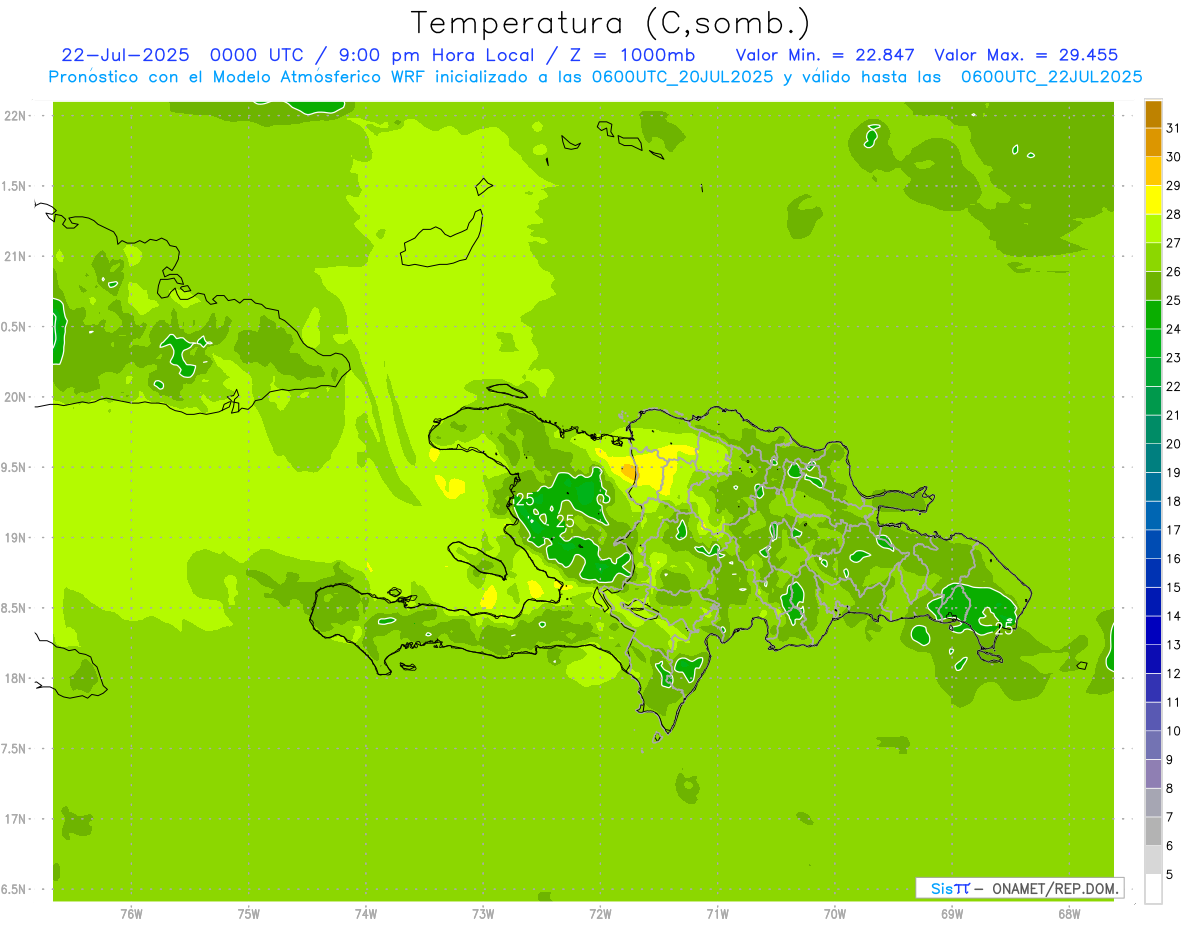Click the "74W" longitude axis label

[x=366, y=914]
